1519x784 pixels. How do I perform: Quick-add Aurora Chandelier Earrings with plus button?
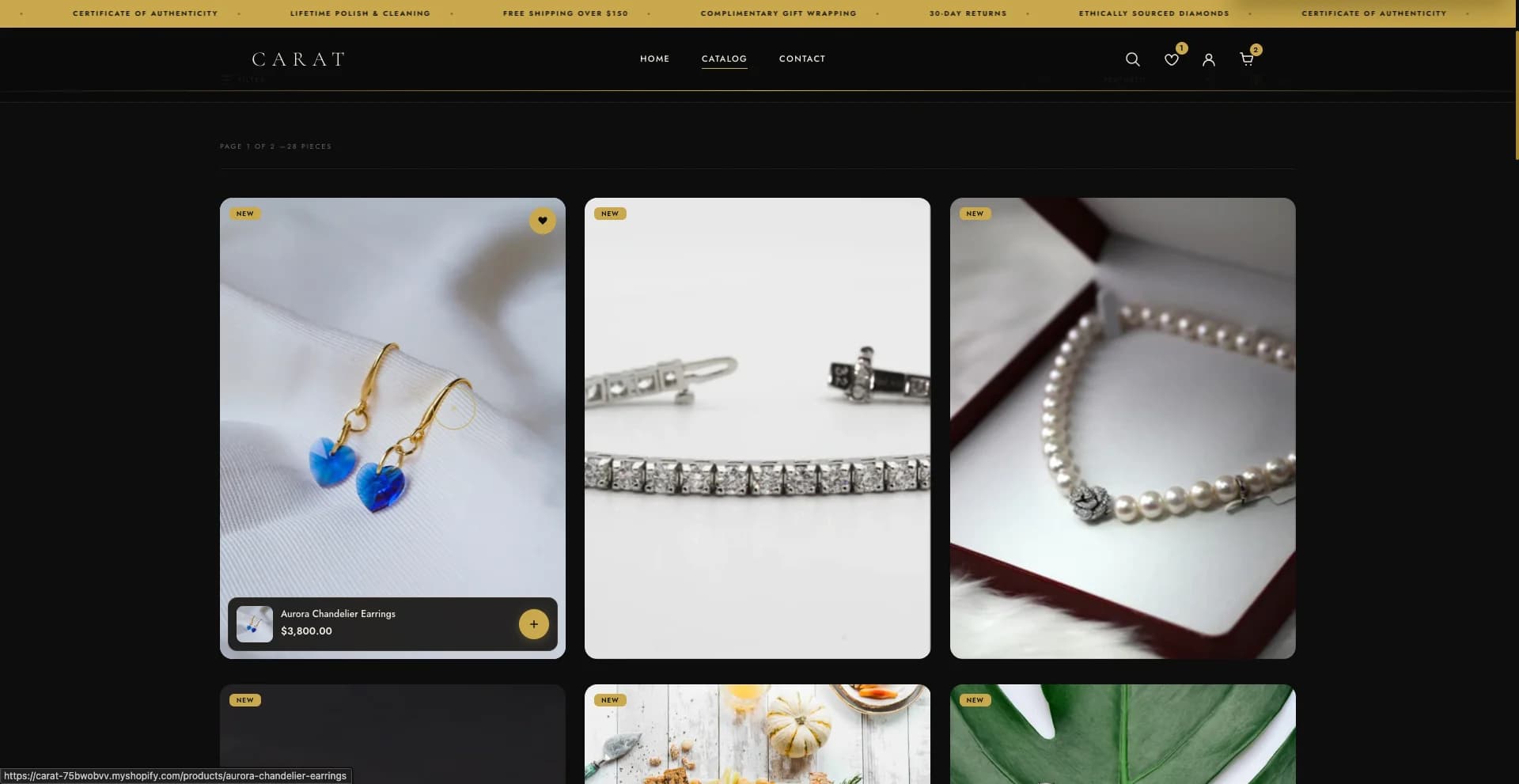tap(534, 624)
